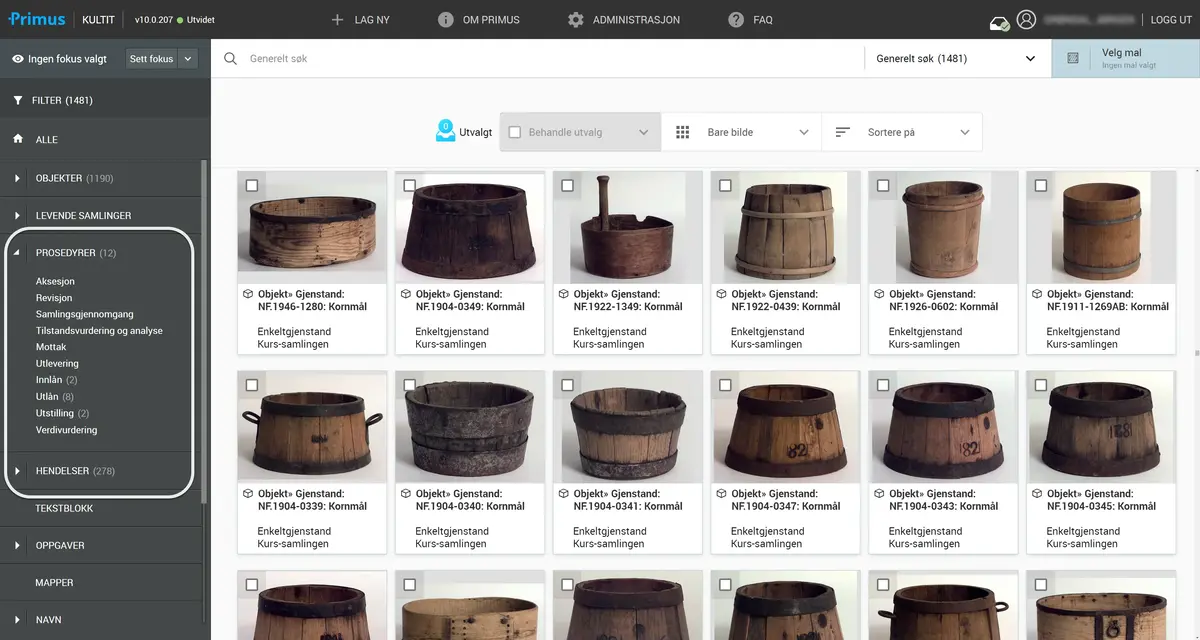Tick checkbox on NF.1922-1349 Kornmål item

click(x=568, y=186)
